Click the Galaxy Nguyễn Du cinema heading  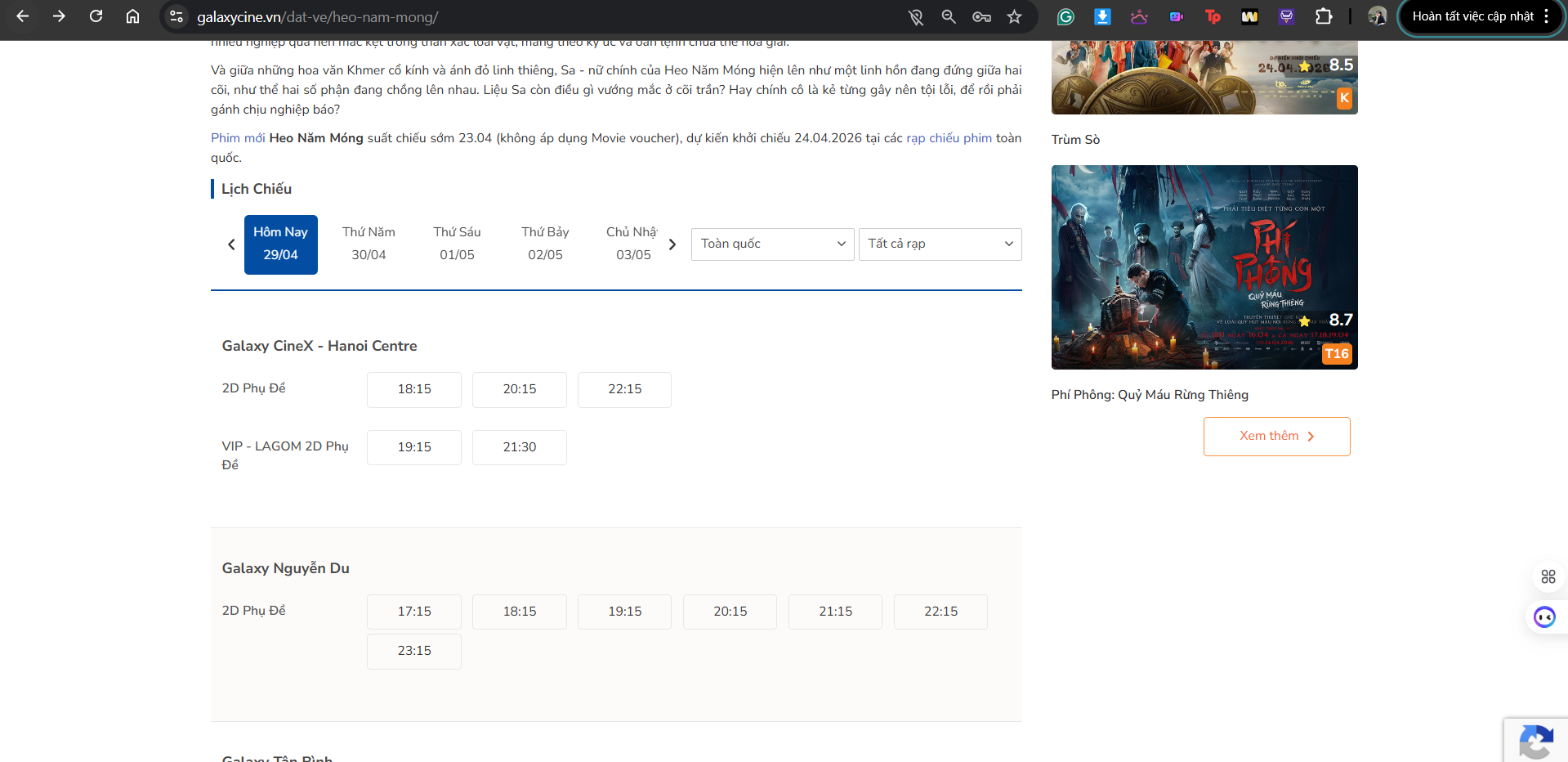(x=286, y=568)
